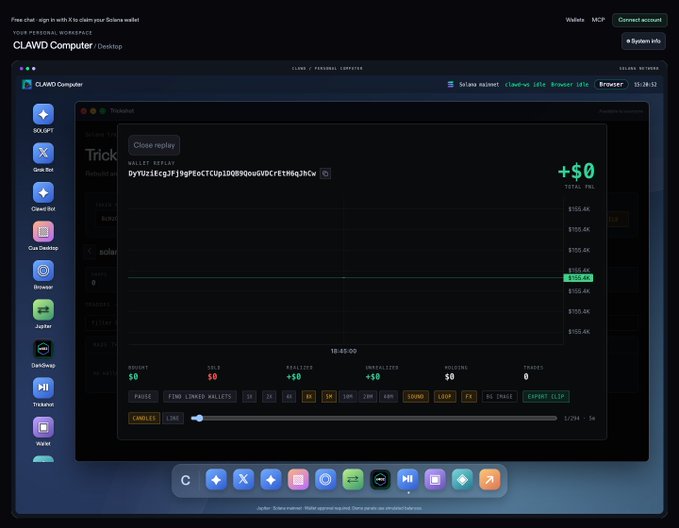Close the wallet replay
The image size is (679, 528).
click(x=154, y=145)
